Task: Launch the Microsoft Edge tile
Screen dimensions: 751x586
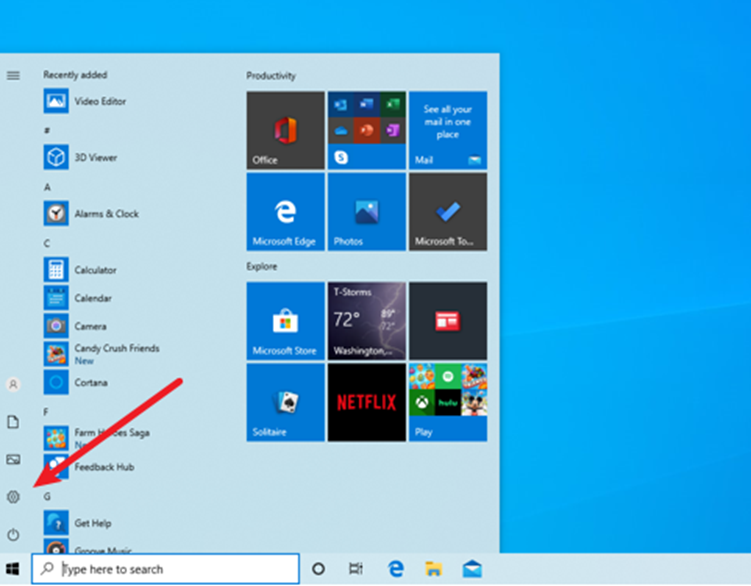Action: coord(285,212)
